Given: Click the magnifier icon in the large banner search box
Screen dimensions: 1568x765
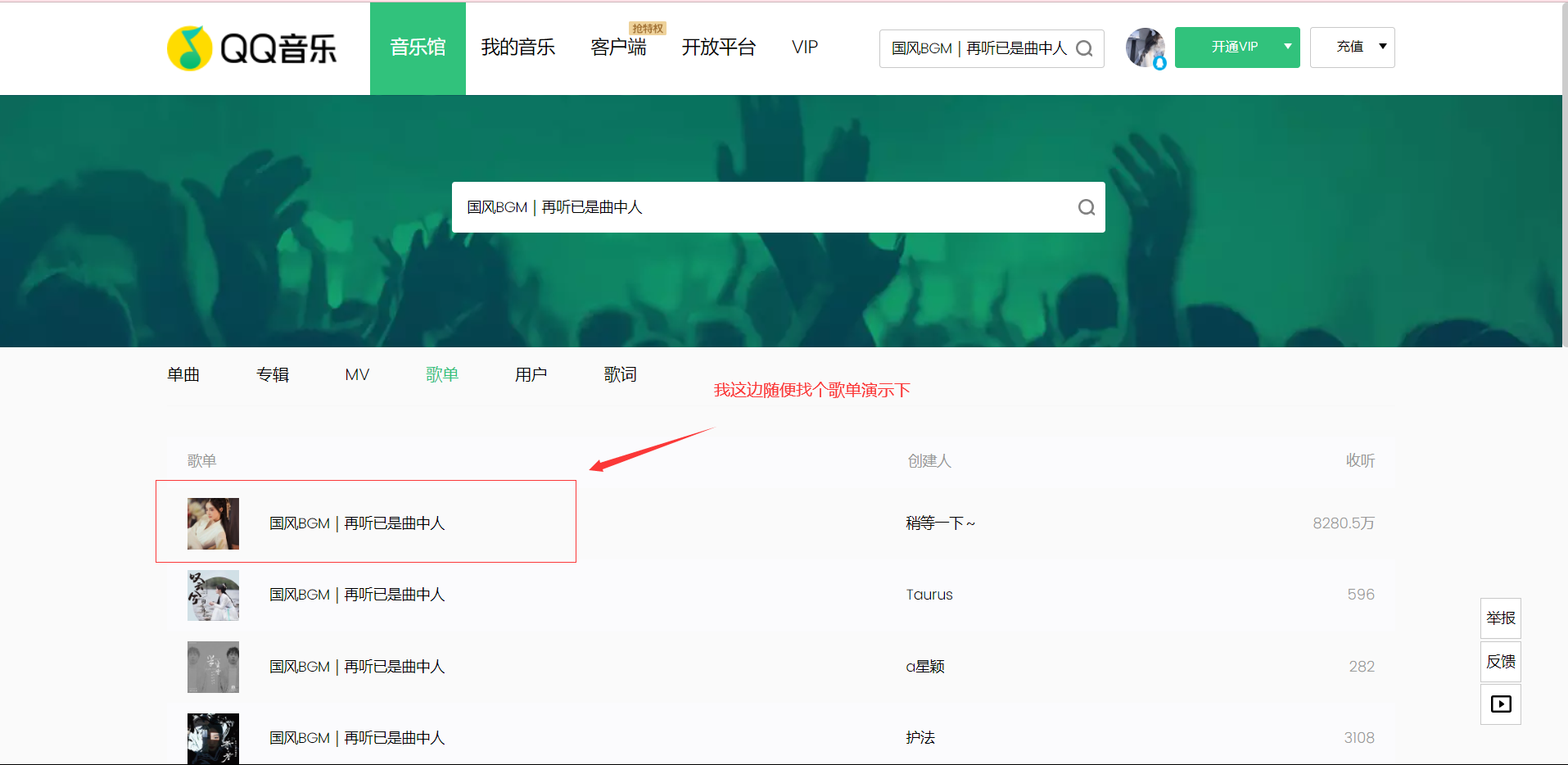Looking at the screenshot, I should click(x=1087, y=207).
